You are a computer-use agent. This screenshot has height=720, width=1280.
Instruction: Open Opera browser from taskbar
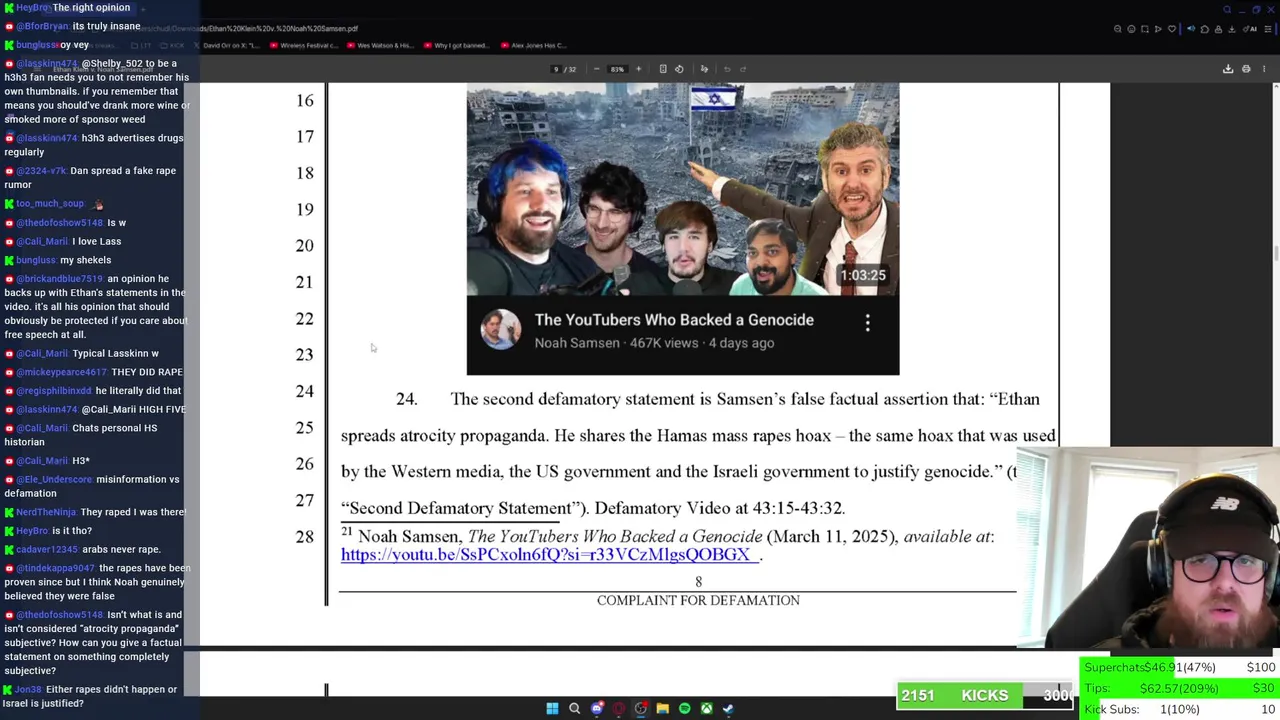coord(619,709)
